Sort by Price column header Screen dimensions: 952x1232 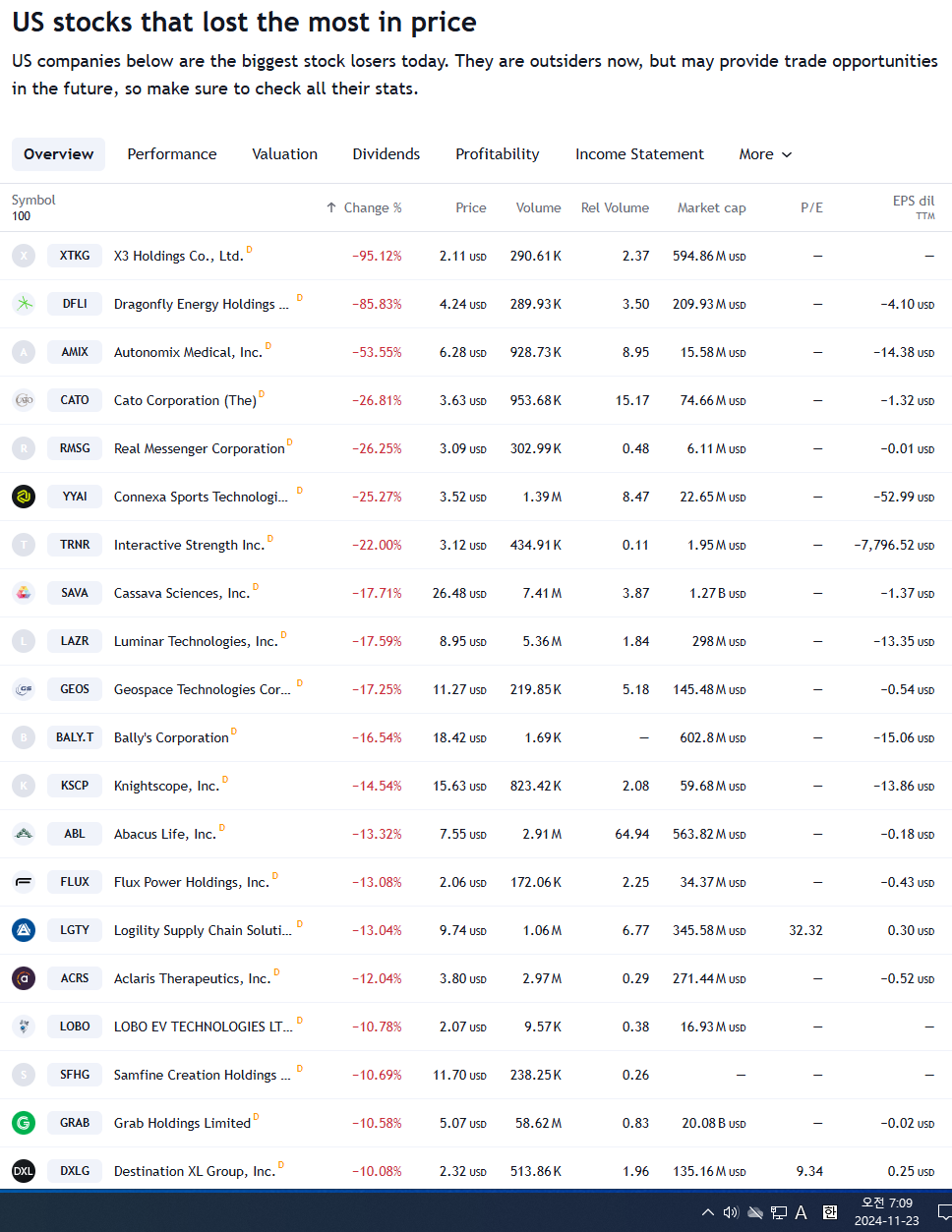pos(471,207)
